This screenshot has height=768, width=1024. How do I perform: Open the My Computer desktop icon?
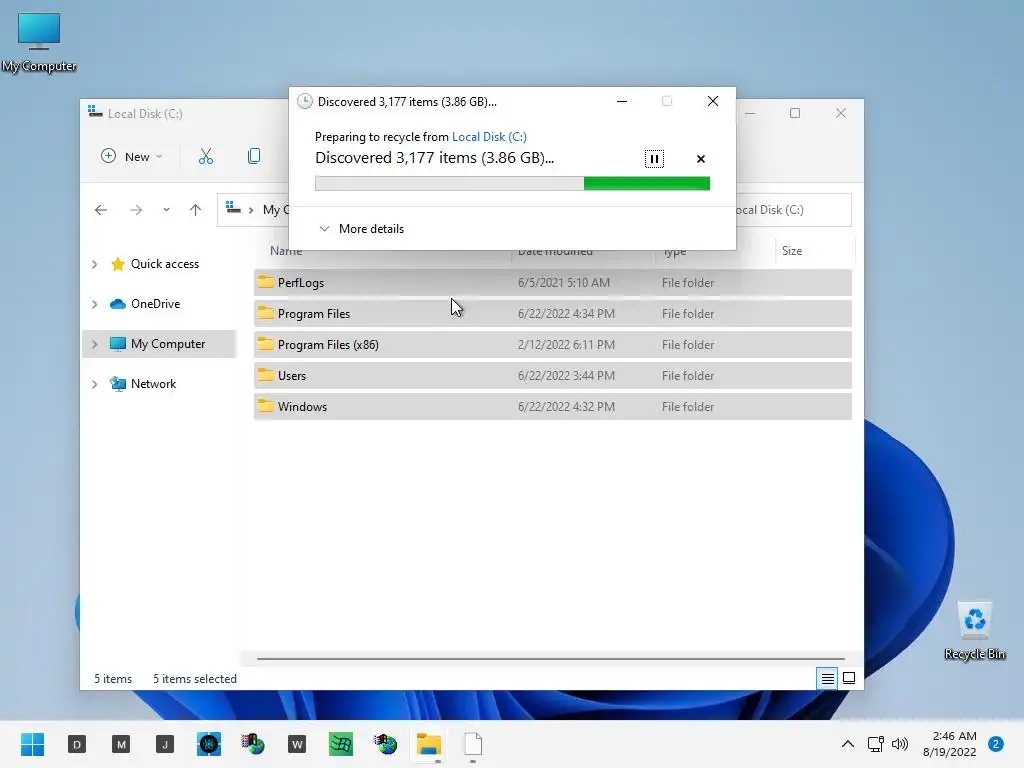tap(39, 42)
